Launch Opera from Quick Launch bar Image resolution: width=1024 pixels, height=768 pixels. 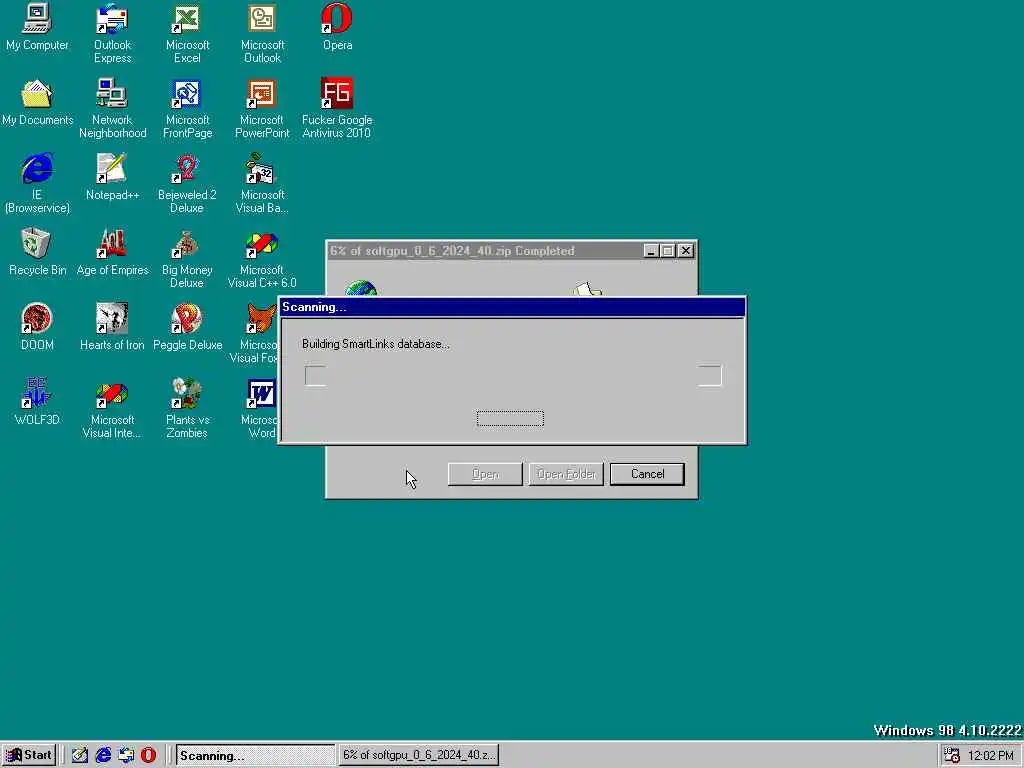coord(149,755)
